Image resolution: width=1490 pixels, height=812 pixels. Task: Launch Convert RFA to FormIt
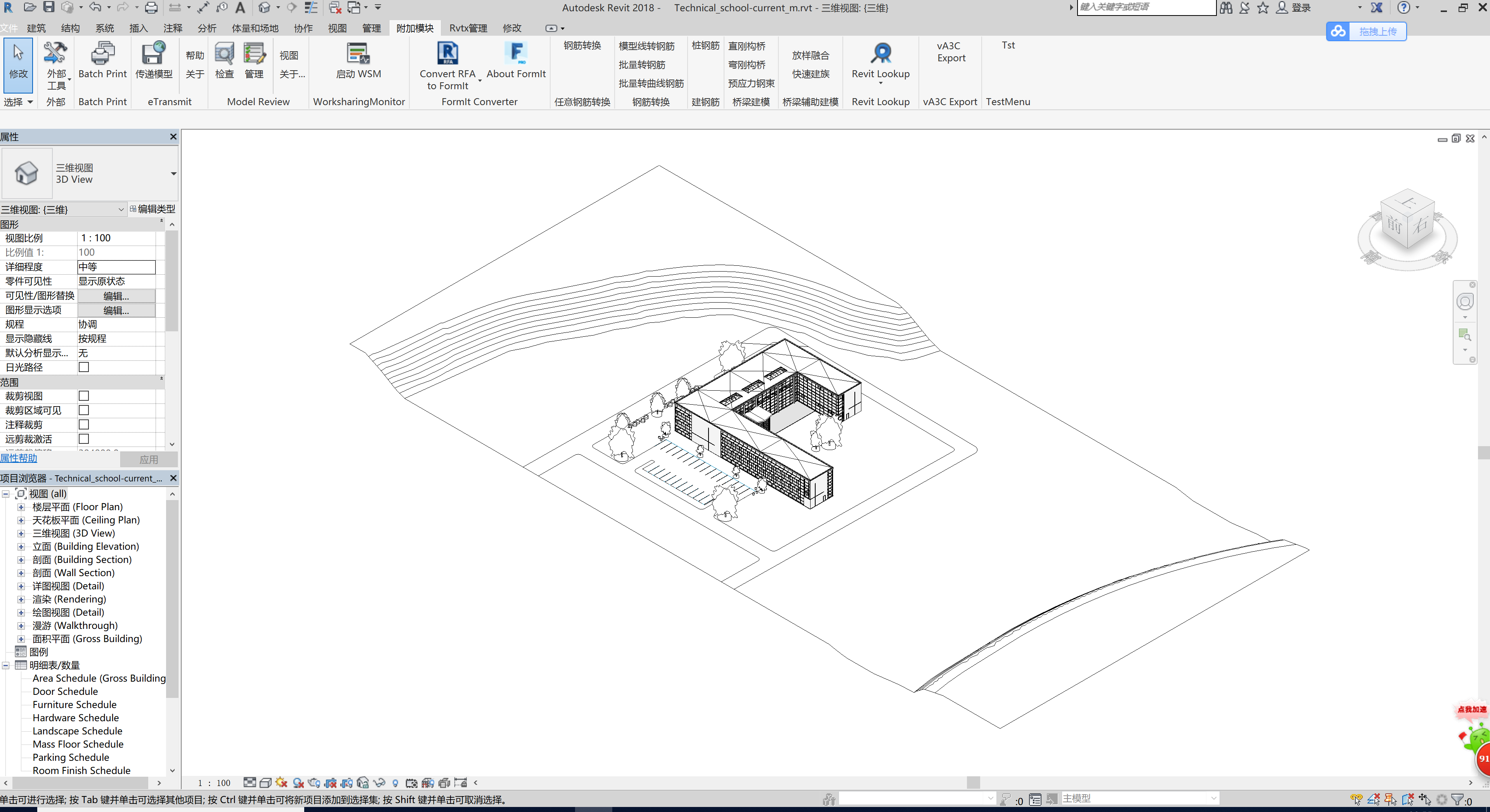(447, 54)
